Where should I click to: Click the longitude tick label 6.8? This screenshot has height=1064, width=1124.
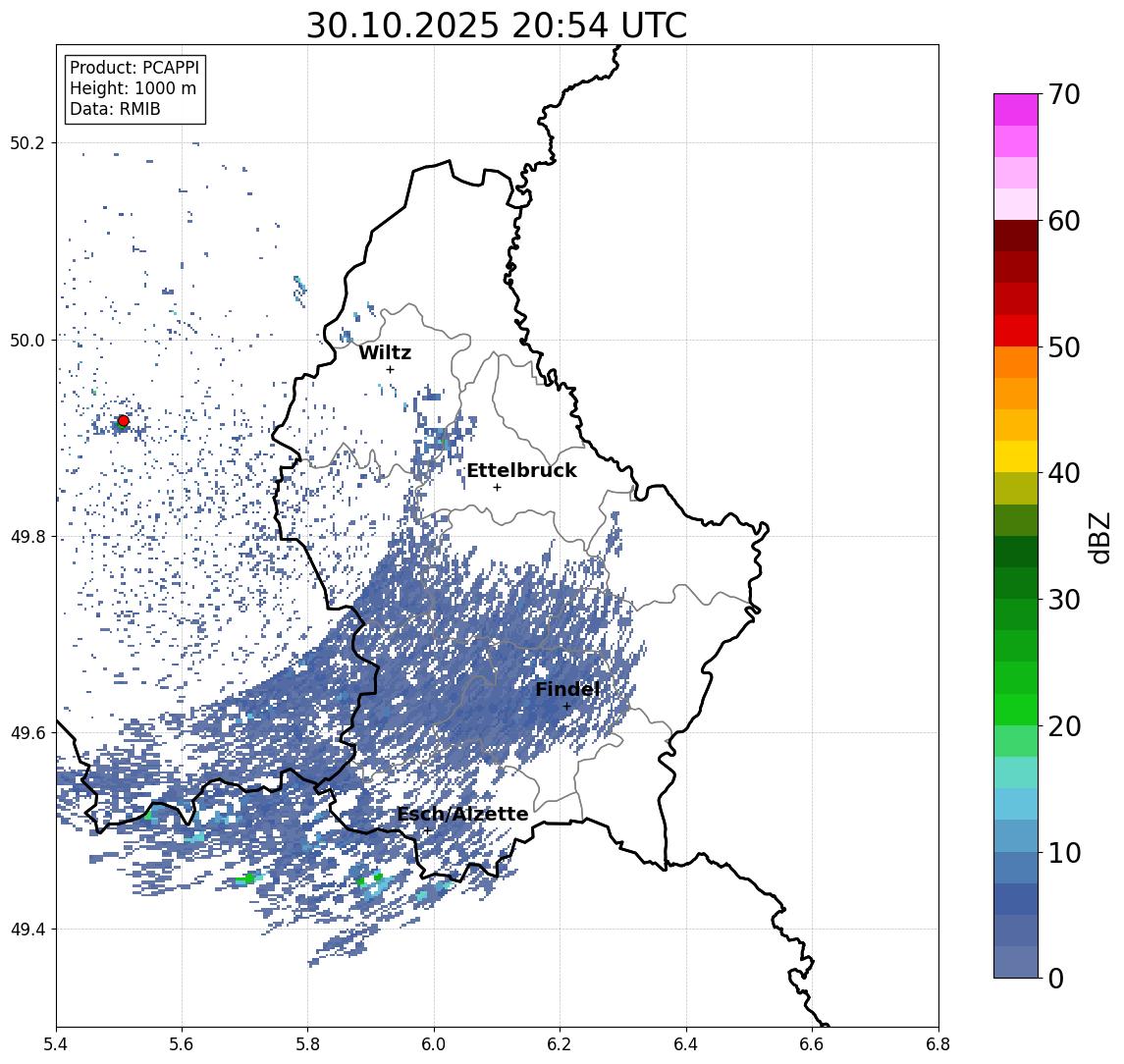point(938,1044)
